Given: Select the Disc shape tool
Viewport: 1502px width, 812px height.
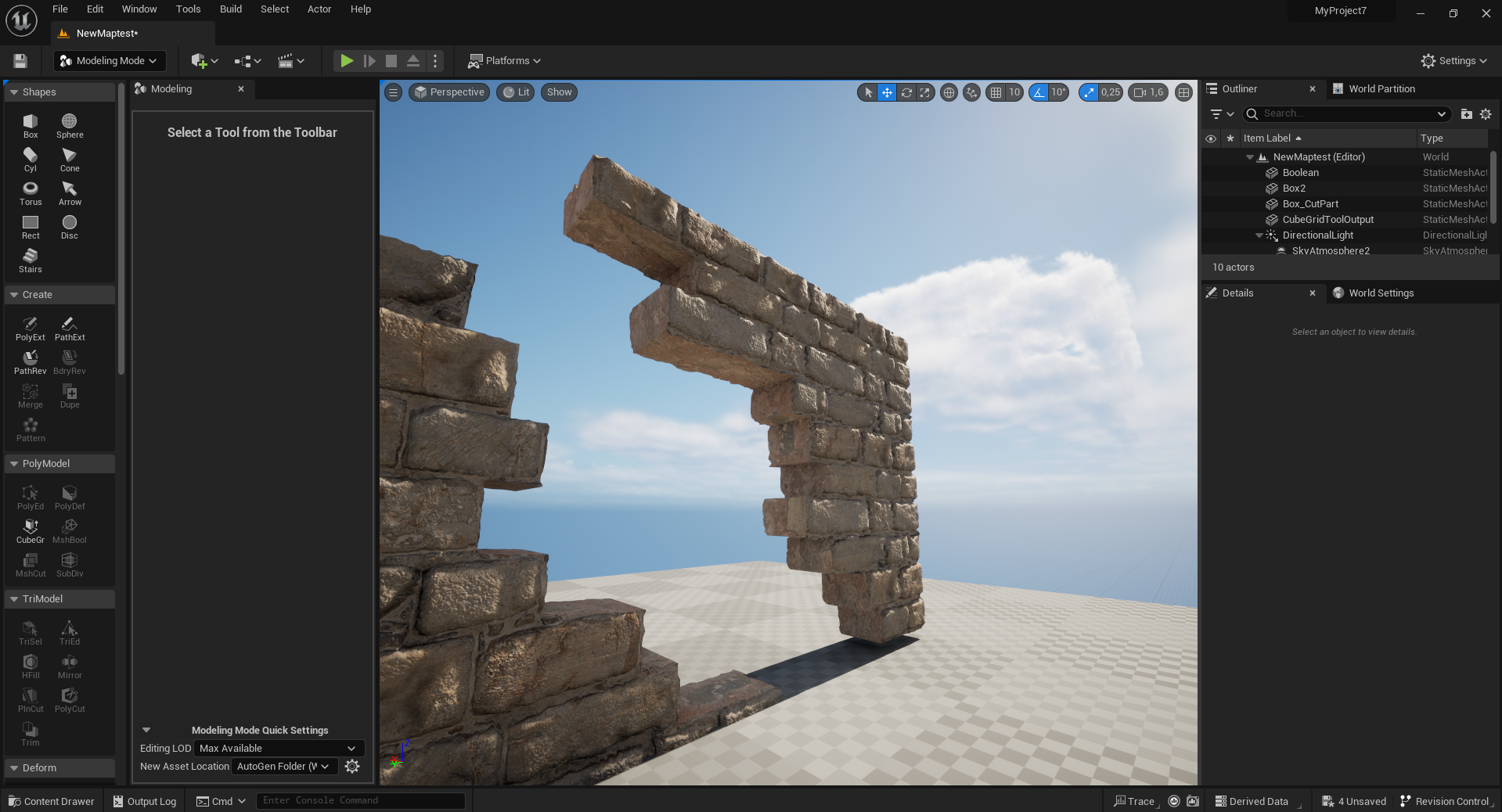Looking at the screenshot, I should [70, 227].
